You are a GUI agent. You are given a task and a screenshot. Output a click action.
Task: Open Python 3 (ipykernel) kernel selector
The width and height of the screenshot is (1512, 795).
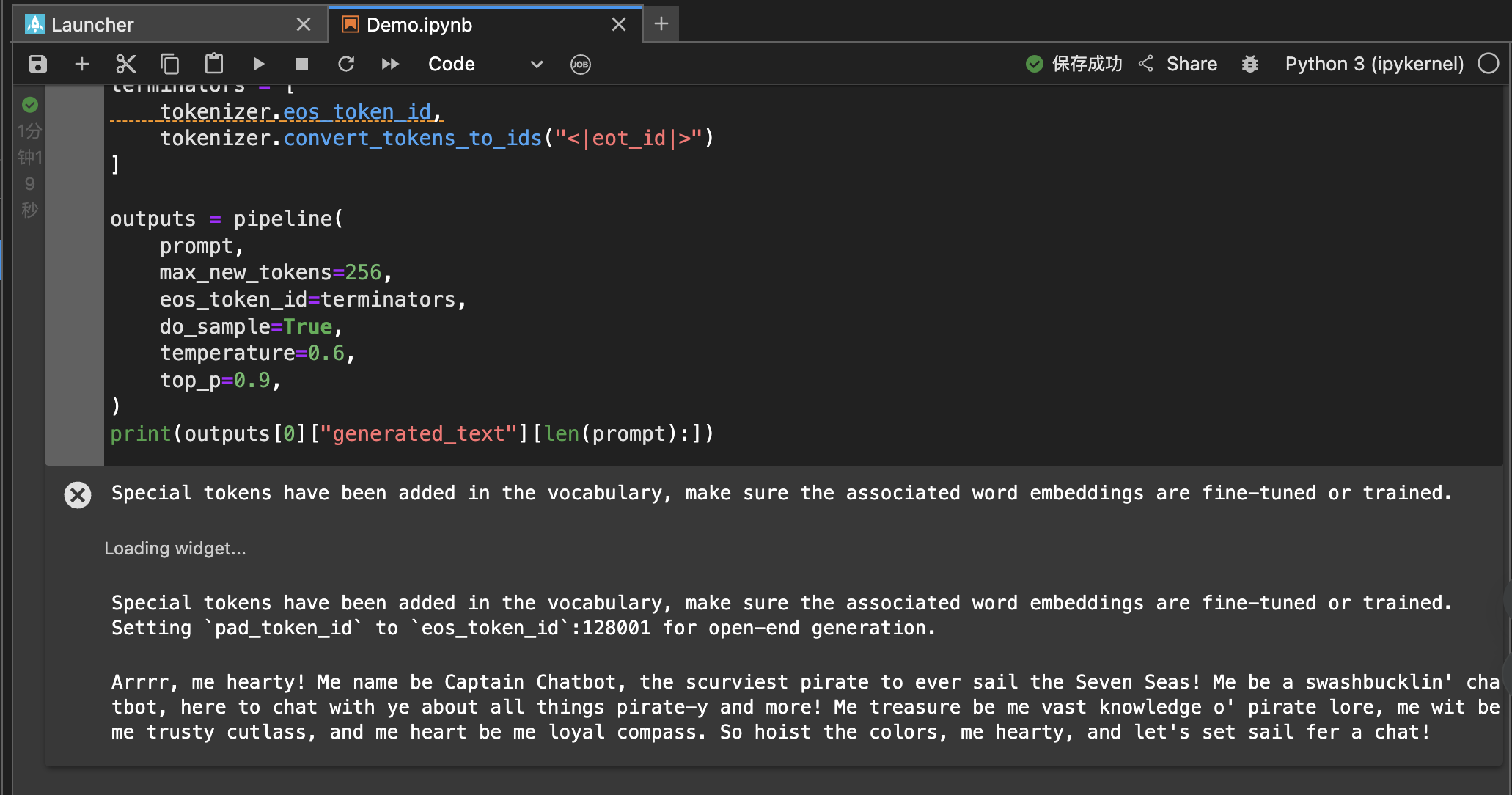point(1373,64)
